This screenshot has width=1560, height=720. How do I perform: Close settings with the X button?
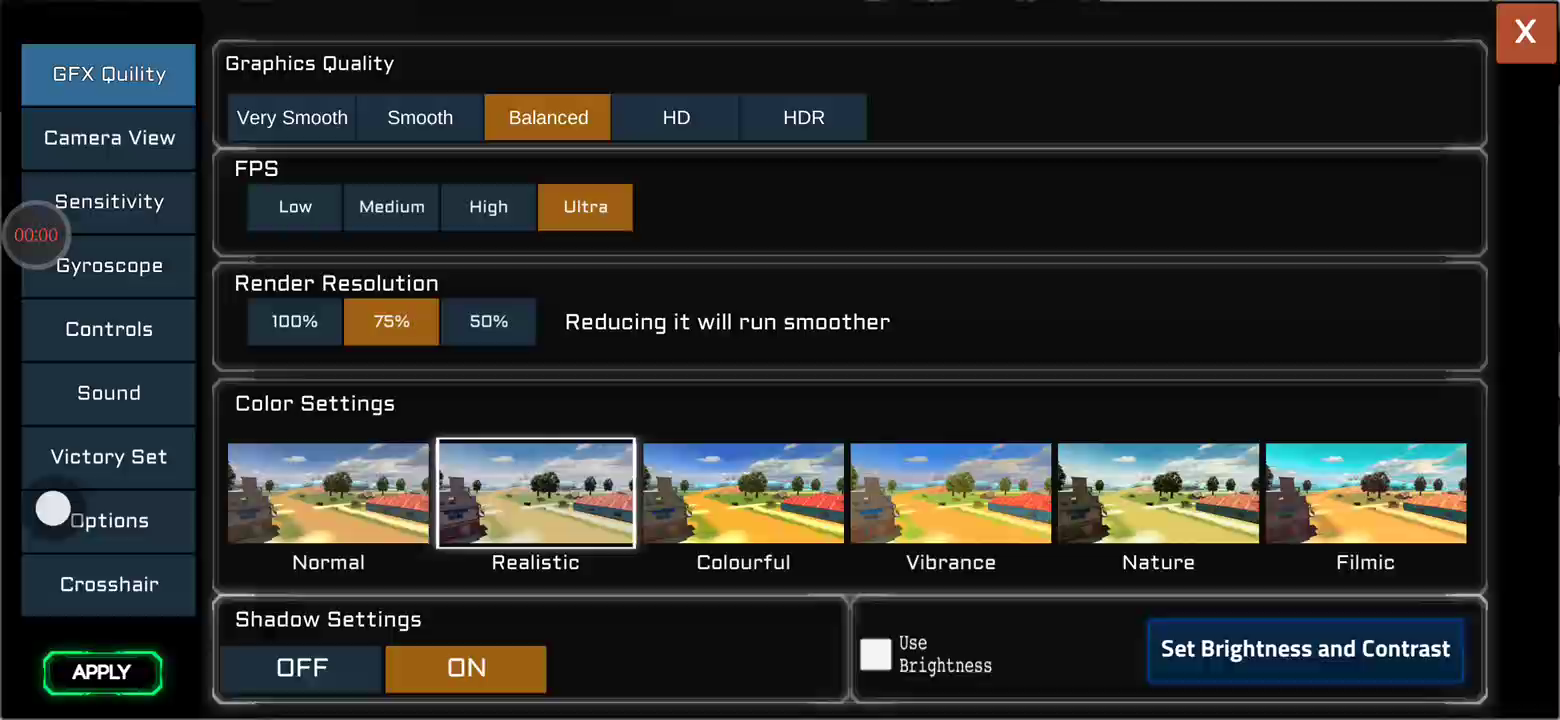coord(1525,33)
